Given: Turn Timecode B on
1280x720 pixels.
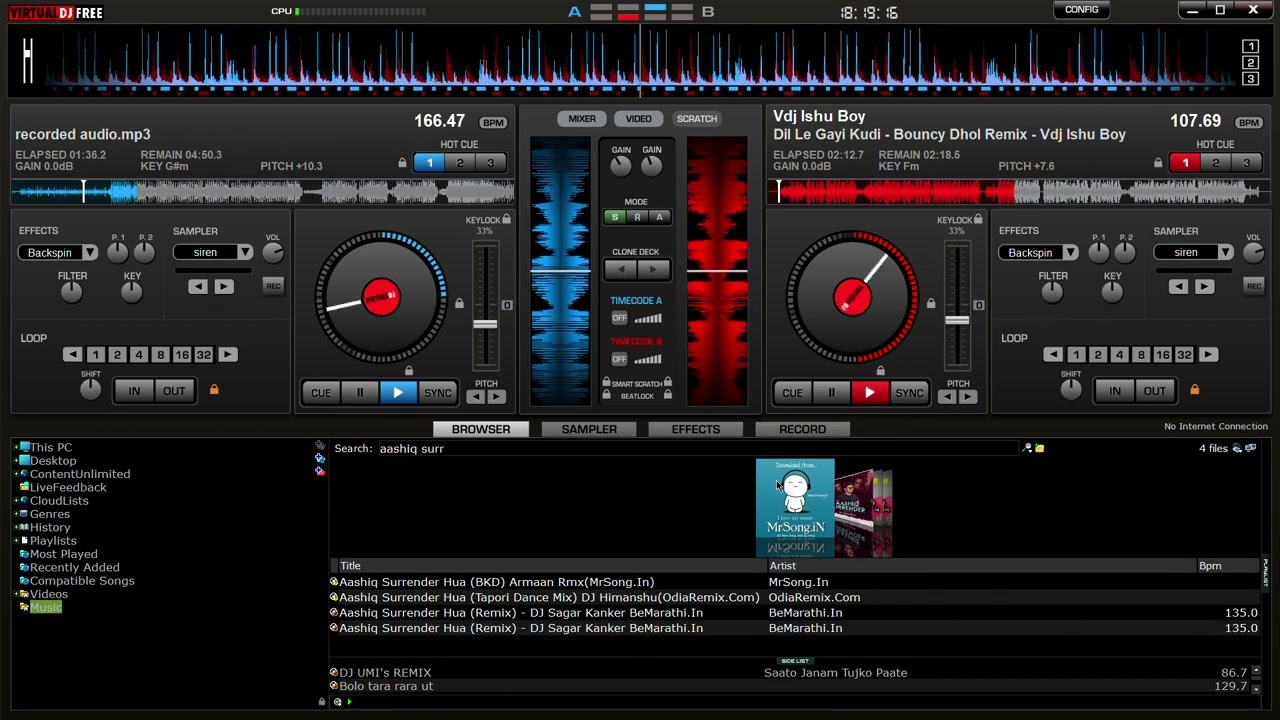Looking at the screenshot, I should pos(619,359).
